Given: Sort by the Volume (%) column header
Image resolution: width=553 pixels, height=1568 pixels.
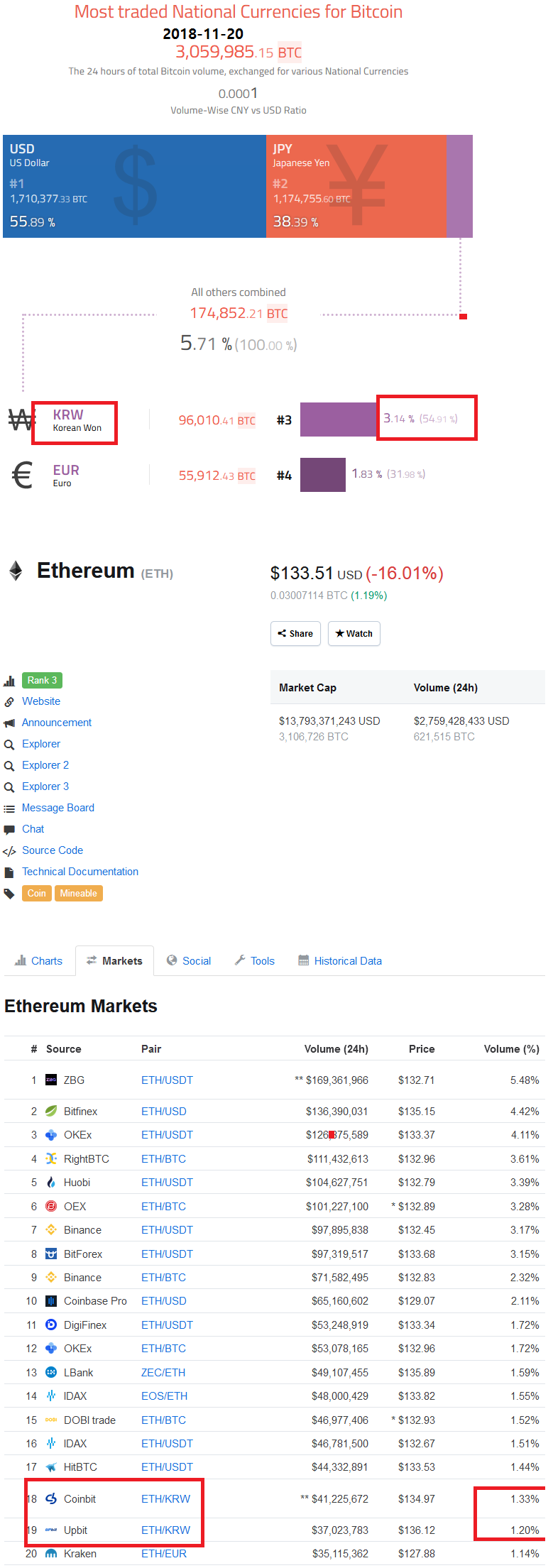Looking at the screenshot, I should tap(512, 1048).
